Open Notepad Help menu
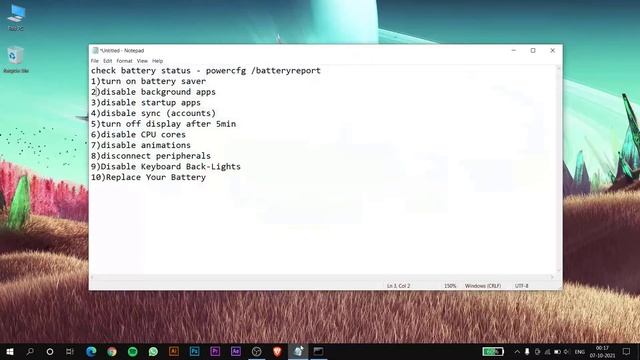 [158, 61]
